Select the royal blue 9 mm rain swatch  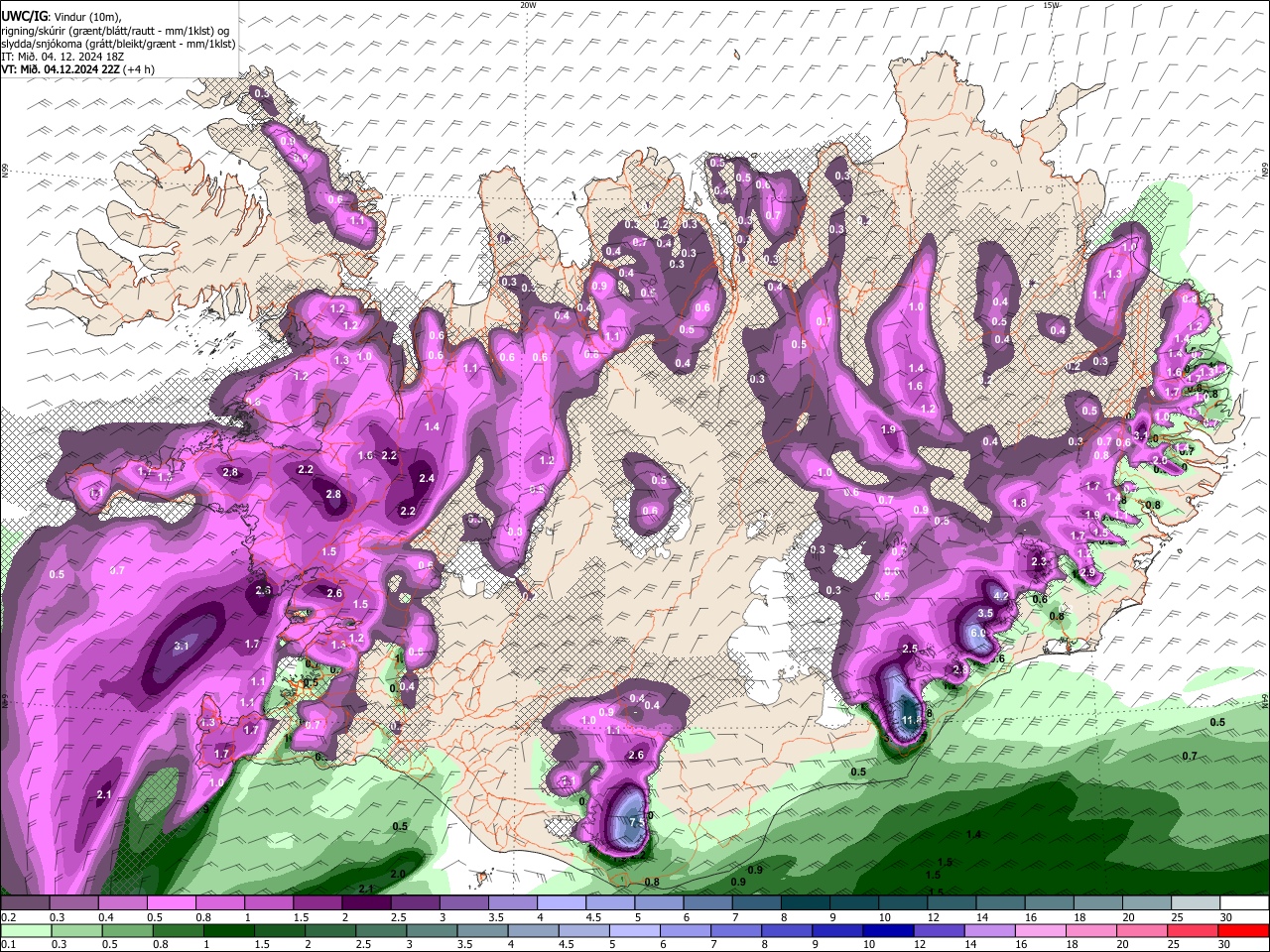[836, 931]
